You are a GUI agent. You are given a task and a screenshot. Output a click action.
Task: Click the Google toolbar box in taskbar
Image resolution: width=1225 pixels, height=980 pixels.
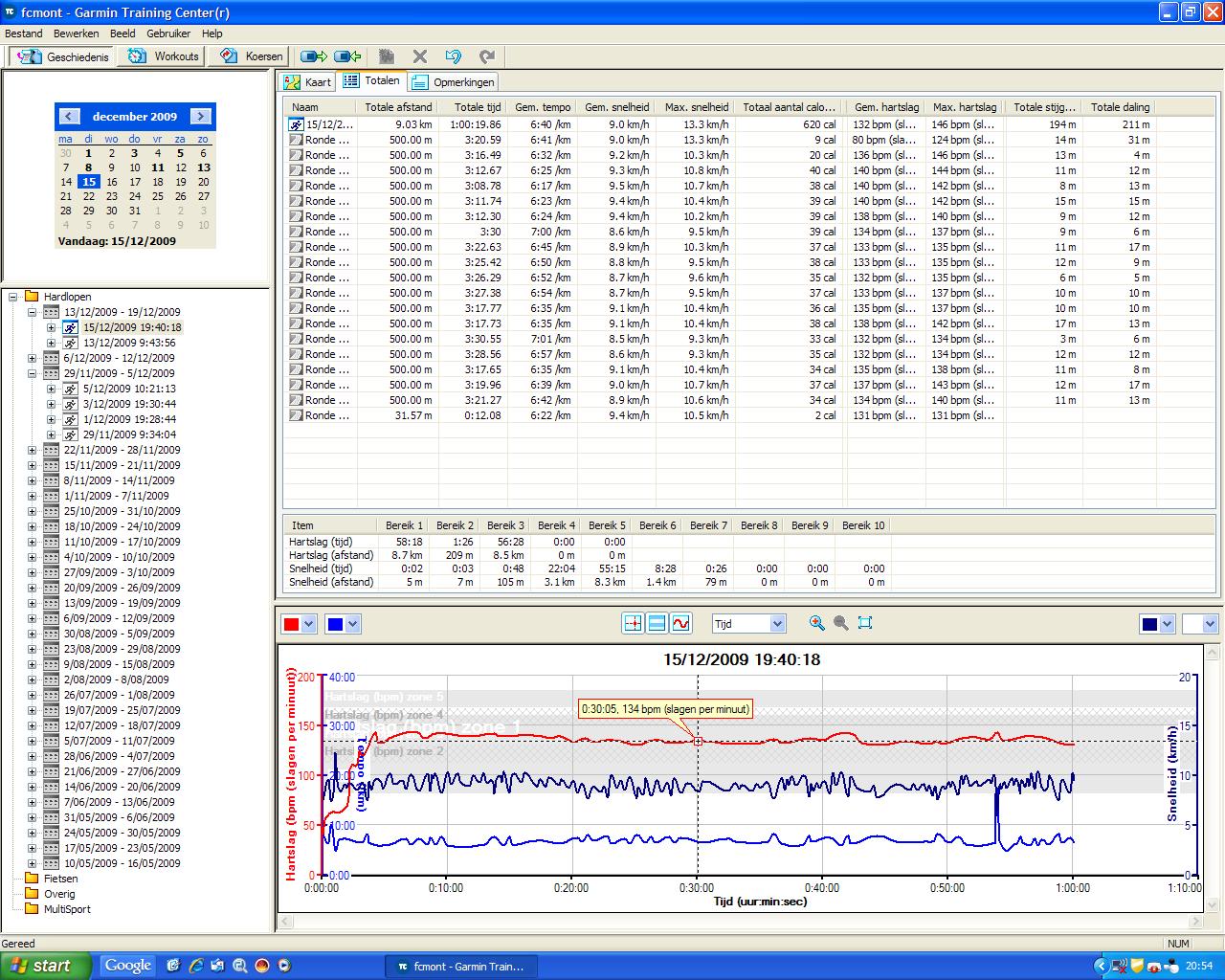pos(128,966)
